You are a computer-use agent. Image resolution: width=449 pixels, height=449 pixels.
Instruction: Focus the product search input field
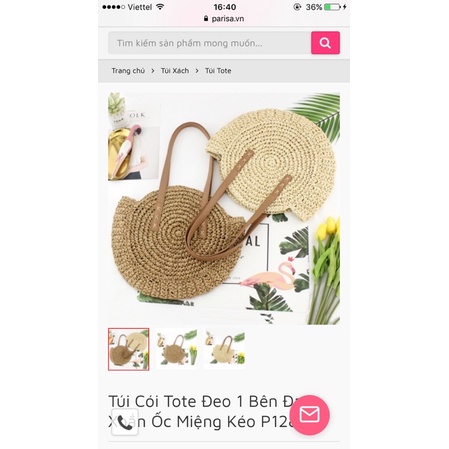[210, 43]
